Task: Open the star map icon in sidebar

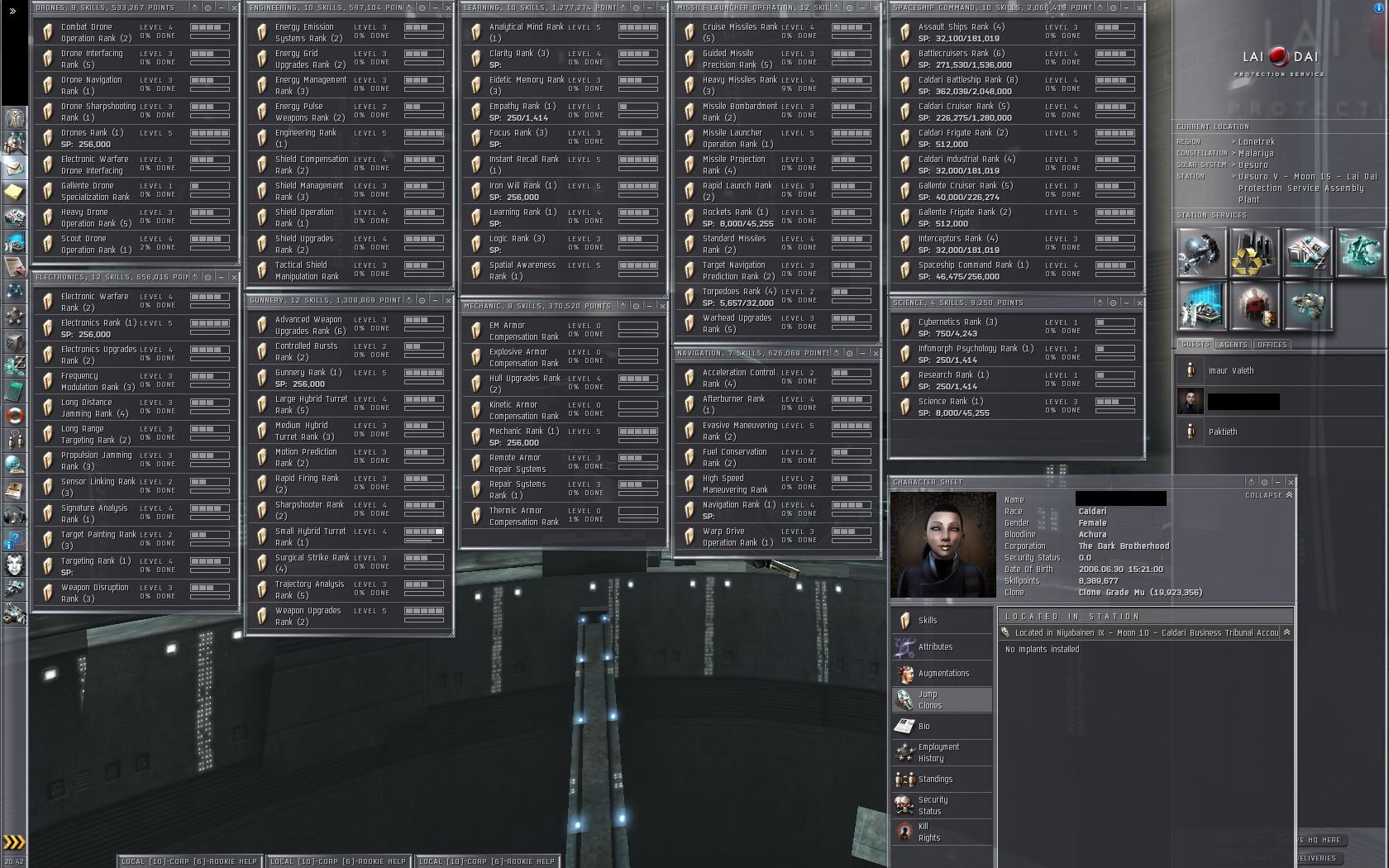Action: point(15,292)
